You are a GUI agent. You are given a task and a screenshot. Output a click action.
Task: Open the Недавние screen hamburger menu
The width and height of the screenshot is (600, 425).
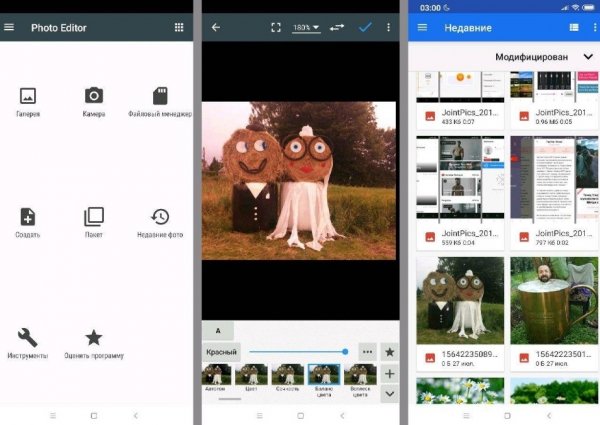tap(422, 28)
